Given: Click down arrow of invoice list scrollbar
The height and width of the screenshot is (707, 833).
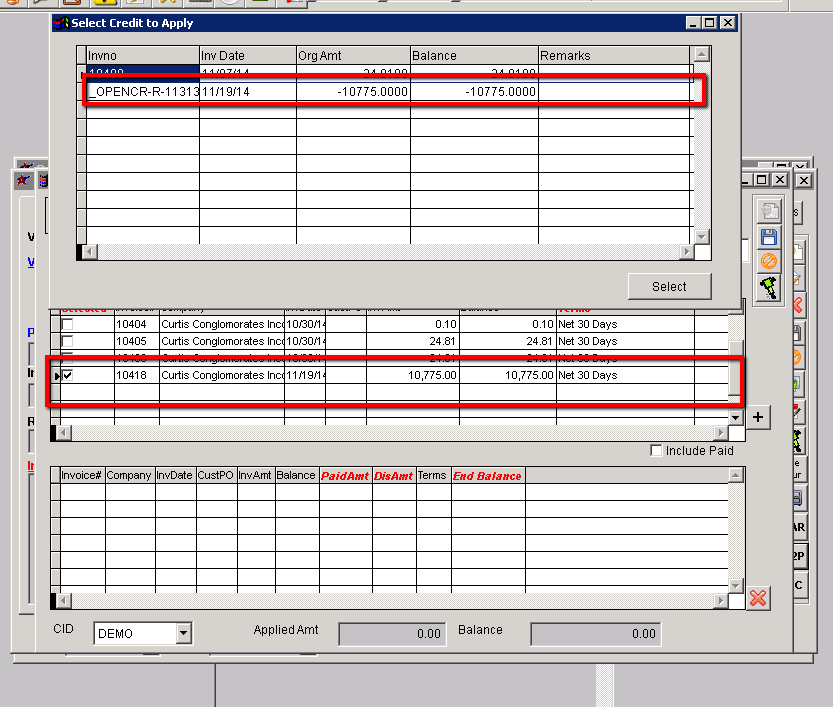Looking at the screenshot, I should (x=736, y=417).
